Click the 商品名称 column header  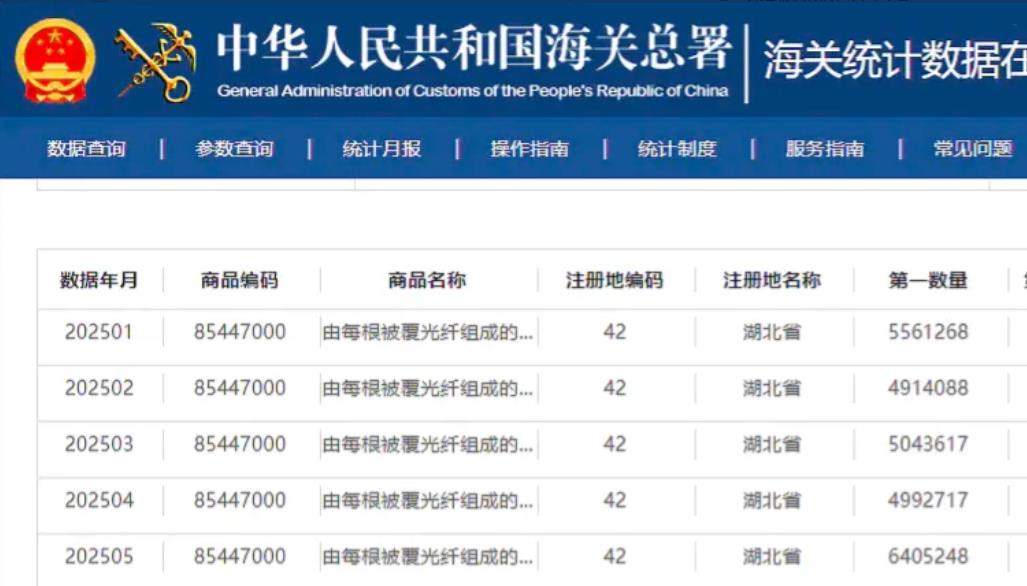click(x=427, y=280)
